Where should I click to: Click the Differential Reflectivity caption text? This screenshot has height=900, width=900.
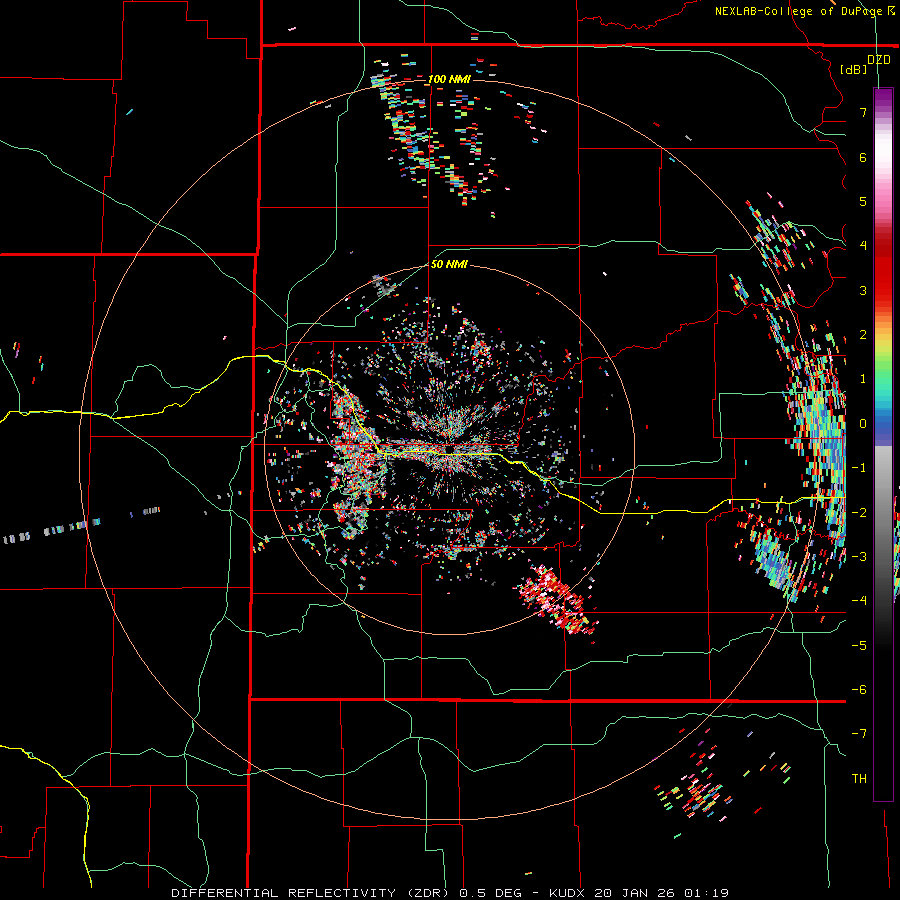[x=450, y=893]
